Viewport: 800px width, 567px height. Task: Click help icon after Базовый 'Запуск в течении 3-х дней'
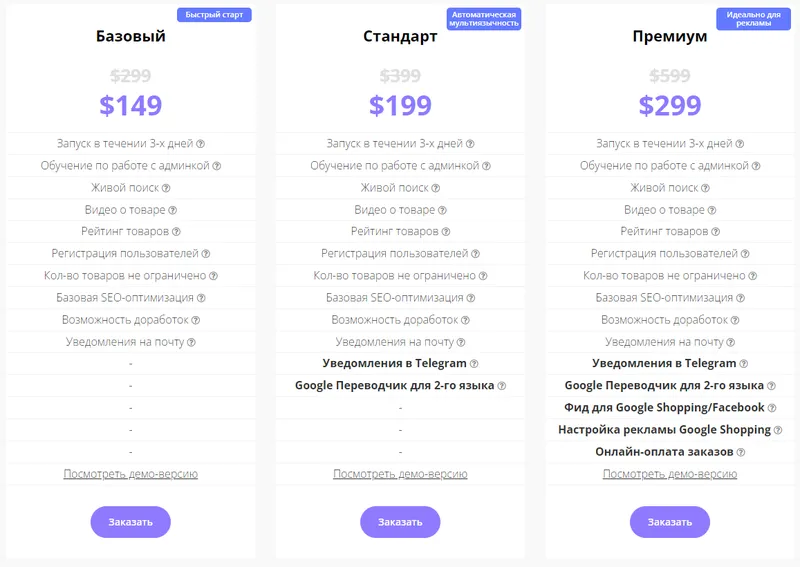[201, 144]
